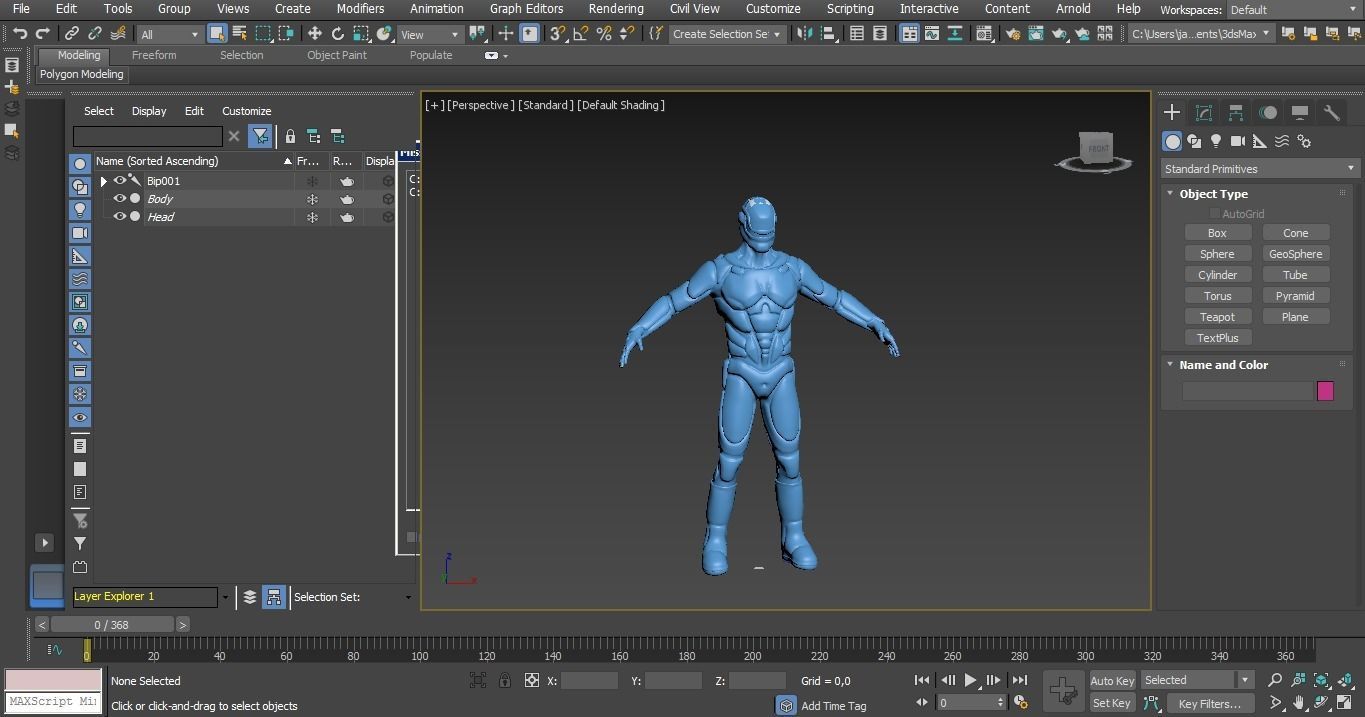
Task: Click the Mirror tool icon
Action: 805,34
